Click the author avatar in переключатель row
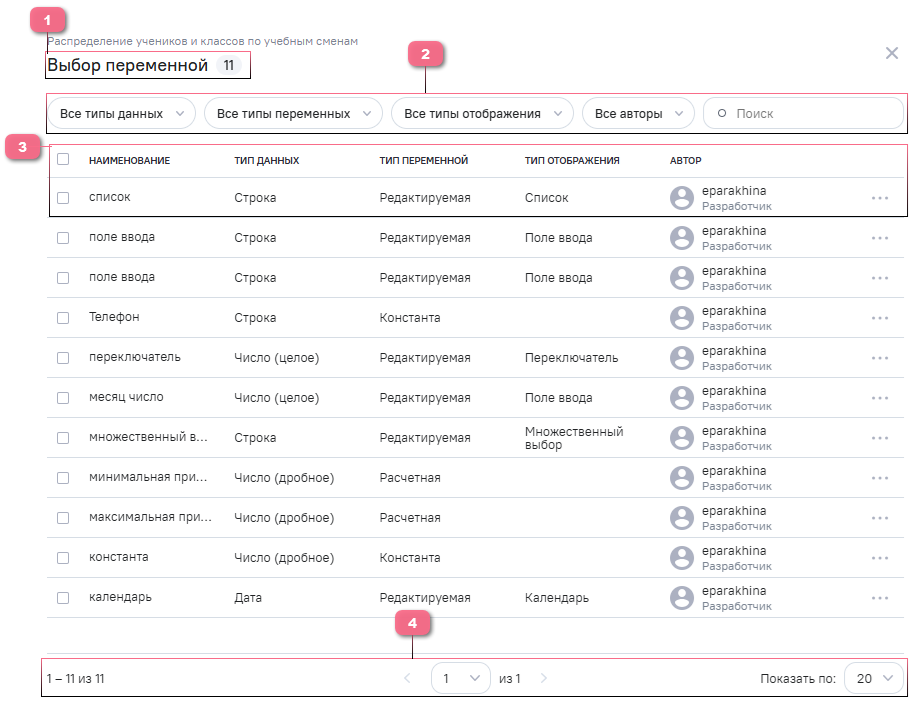This screenshot has height=702, width=916. (682, 358)
